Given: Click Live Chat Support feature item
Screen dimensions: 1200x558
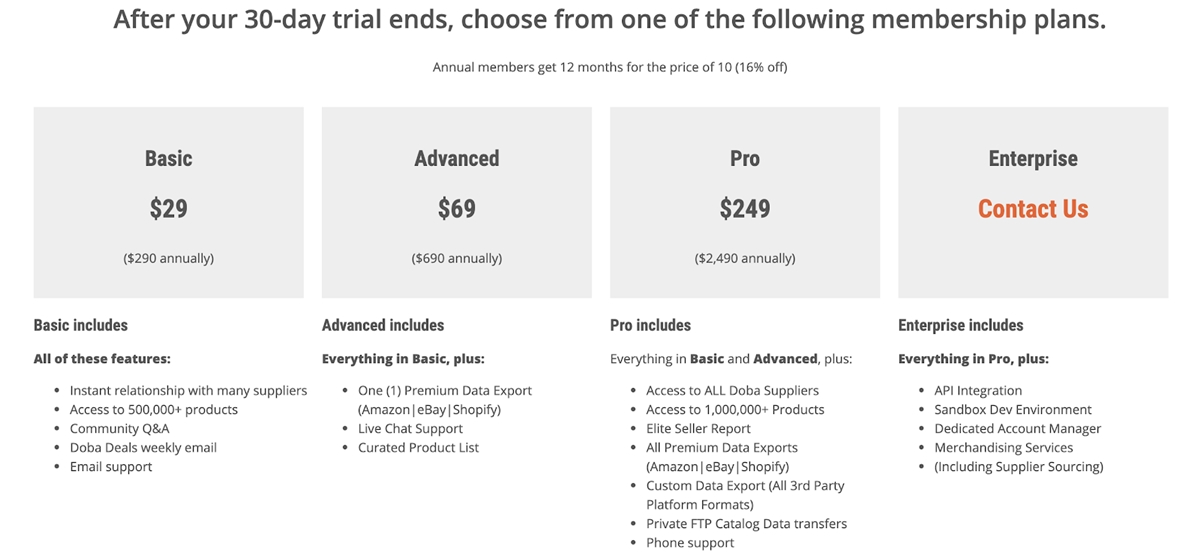Looking at the screenshot, I should click(410, 428).
